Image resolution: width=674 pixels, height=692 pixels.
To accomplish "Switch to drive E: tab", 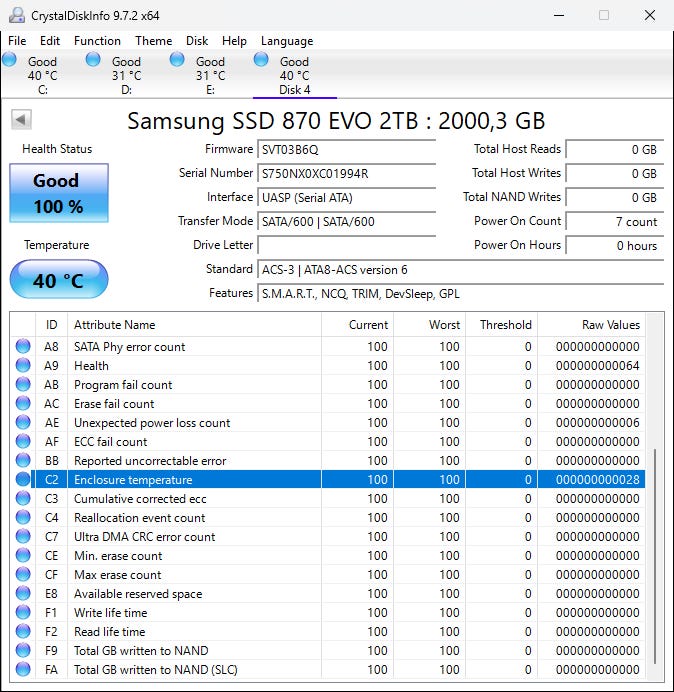I will [211, 74].
